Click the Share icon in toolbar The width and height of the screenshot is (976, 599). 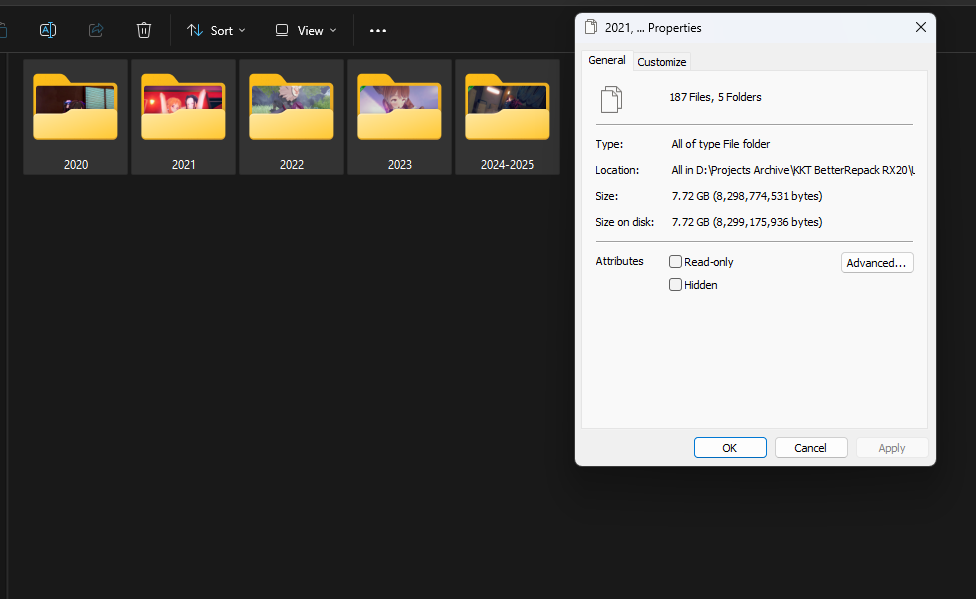pos(96,30)
